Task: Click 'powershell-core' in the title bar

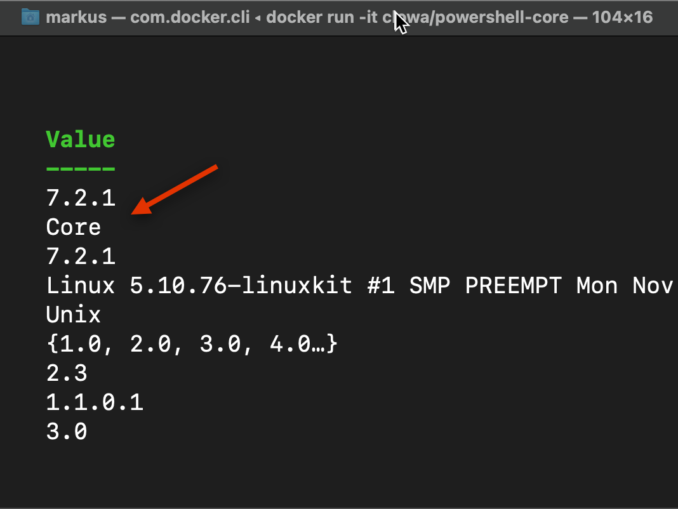Action: pyautogui.click(x=502, y=17)
